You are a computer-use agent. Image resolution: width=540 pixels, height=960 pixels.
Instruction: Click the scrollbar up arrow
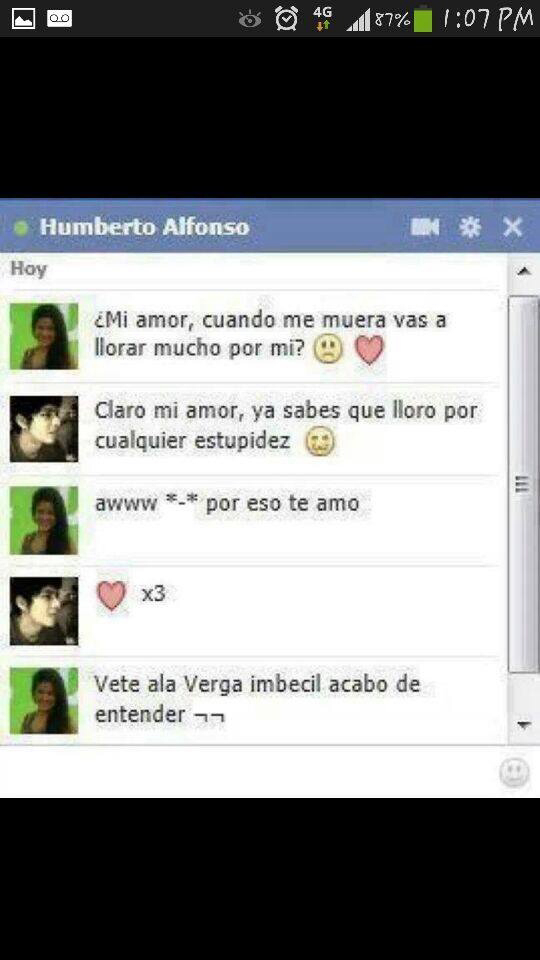tap(524, 272)
